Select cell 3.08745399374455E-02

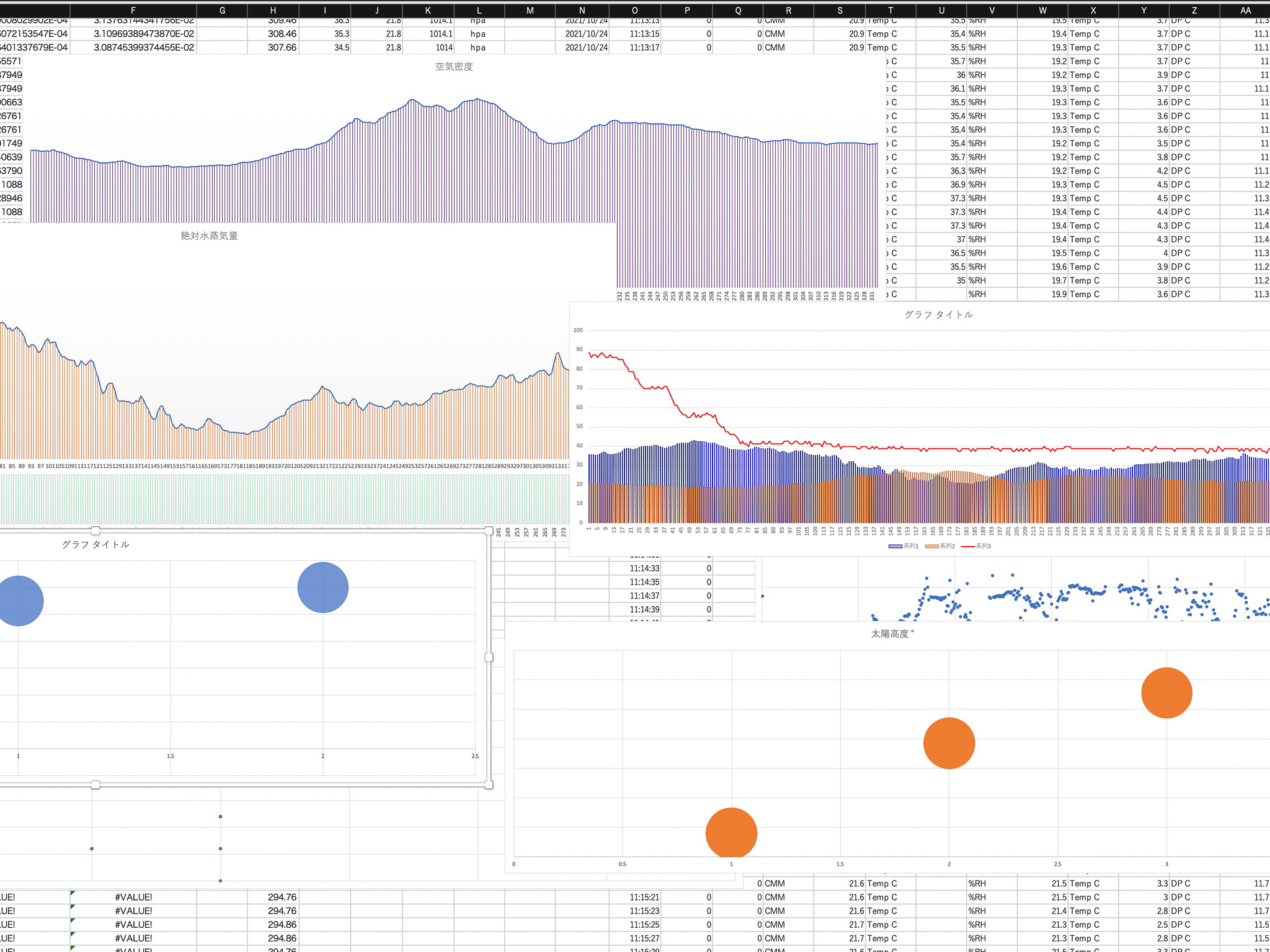click(x=133, y=47)
